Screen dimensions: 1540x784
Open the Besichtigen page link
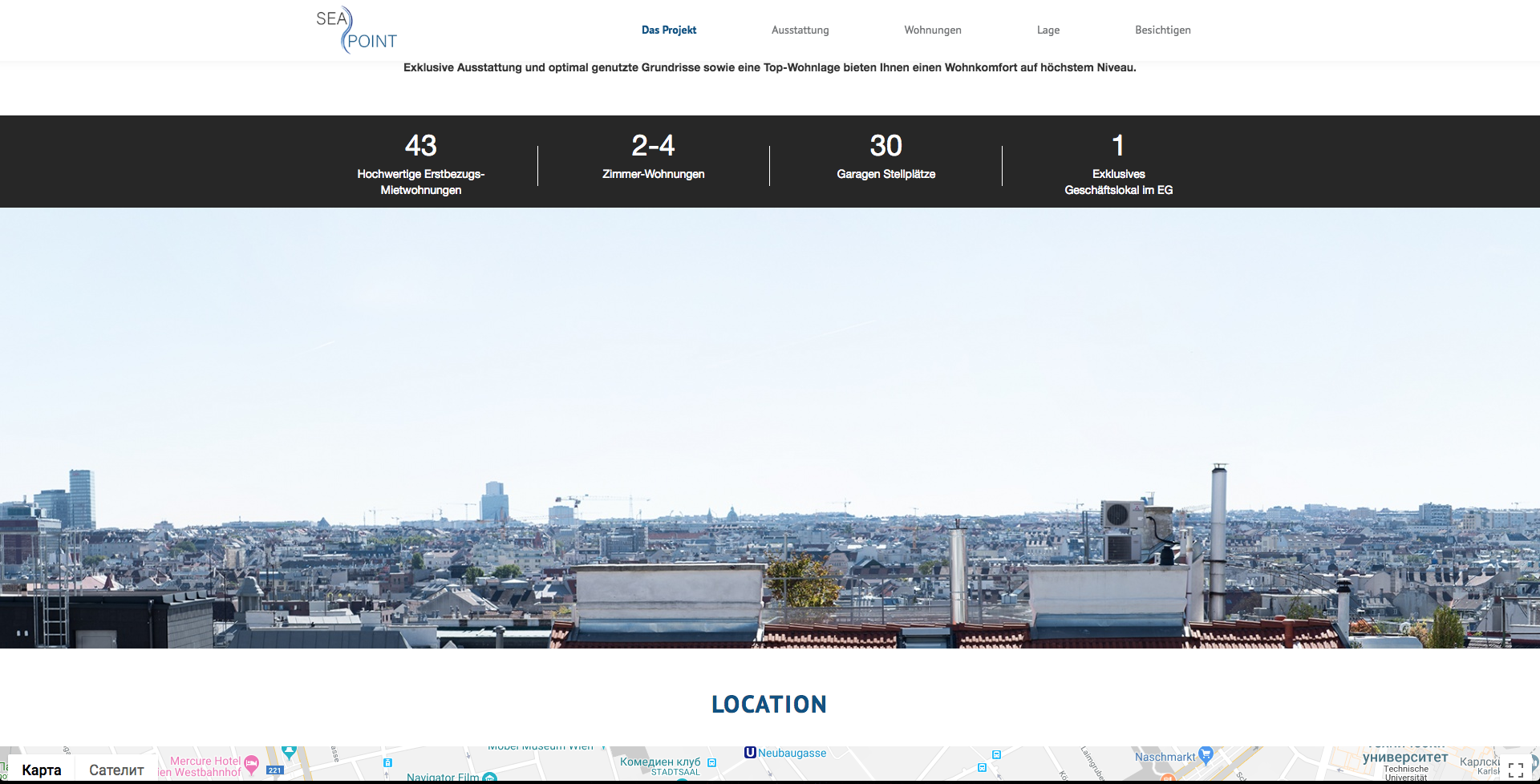point(1163,30)
